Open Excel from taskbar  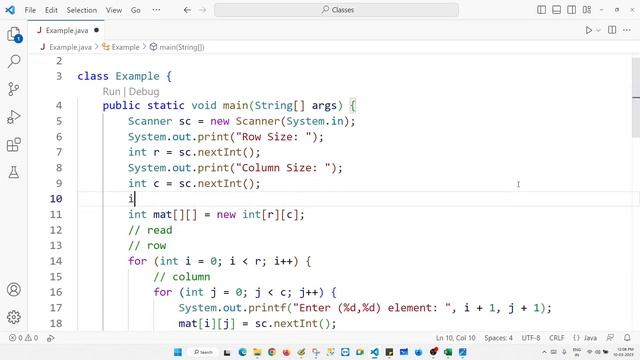[x=448, y=352]
